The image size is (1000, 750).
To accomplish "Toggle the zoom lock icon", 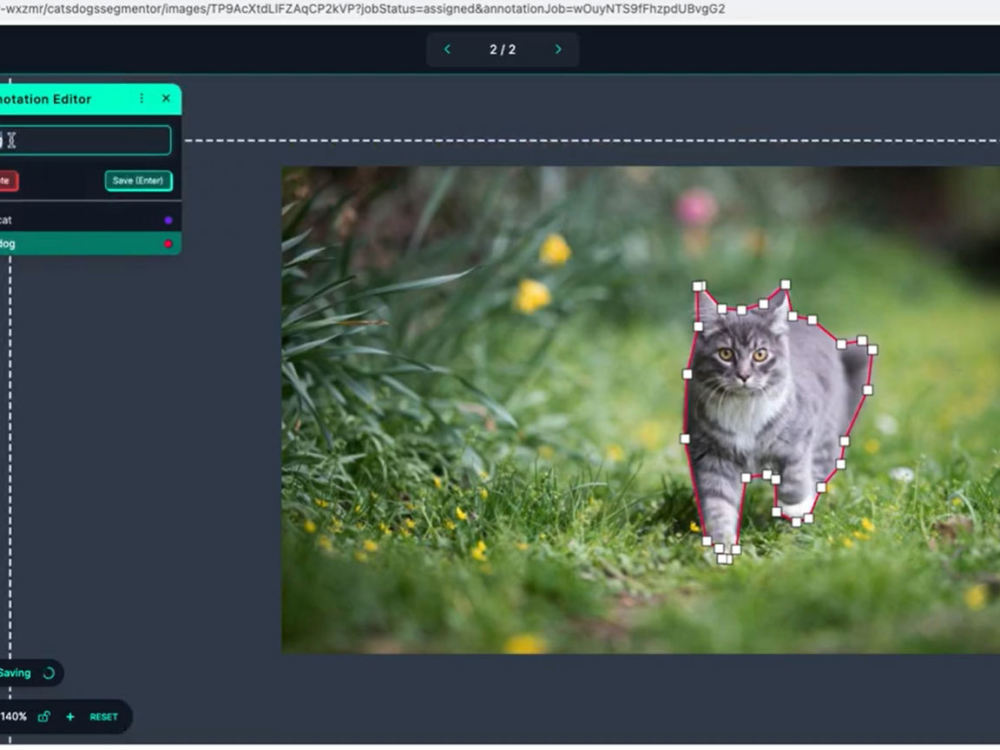I will [43, 717].
